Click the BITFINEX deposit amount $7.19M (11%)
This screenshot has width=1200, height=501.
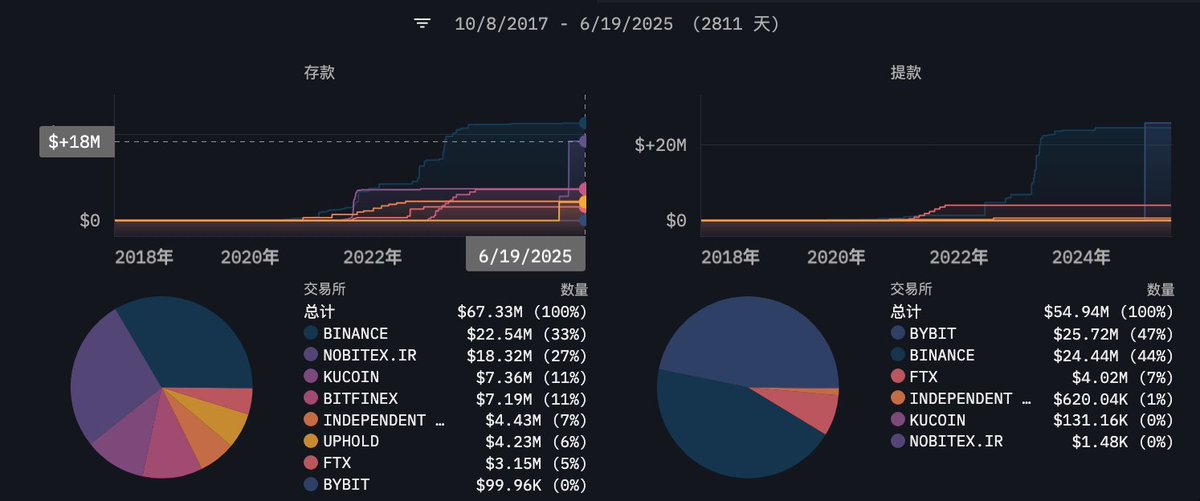(x=531, y=398)
